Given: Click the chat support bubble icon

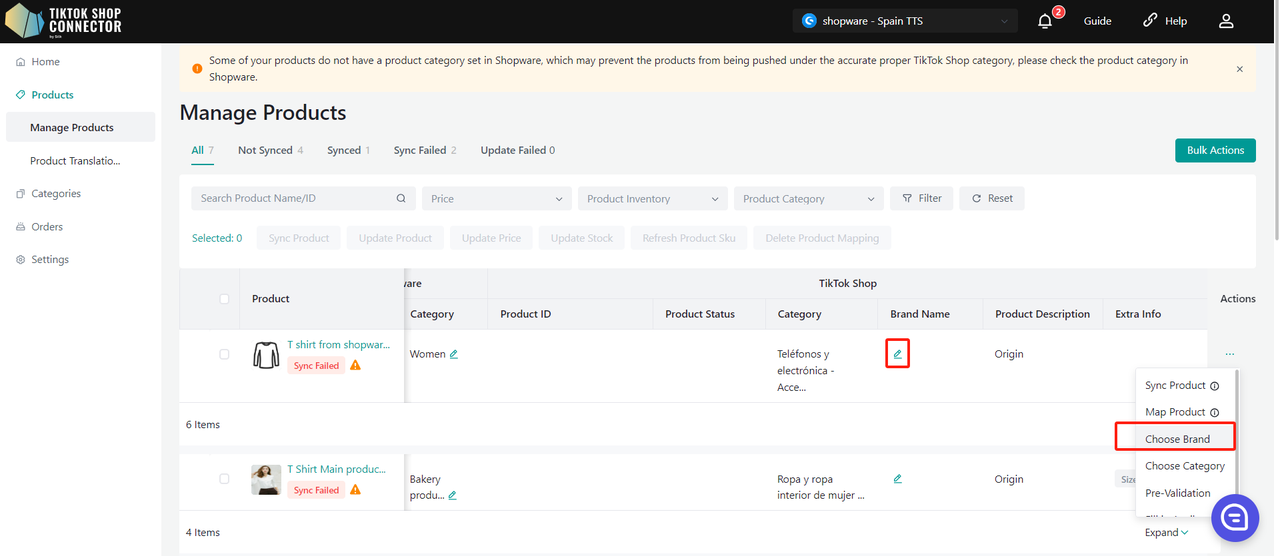Looking at the screenshot, I should click(1235, 517).
